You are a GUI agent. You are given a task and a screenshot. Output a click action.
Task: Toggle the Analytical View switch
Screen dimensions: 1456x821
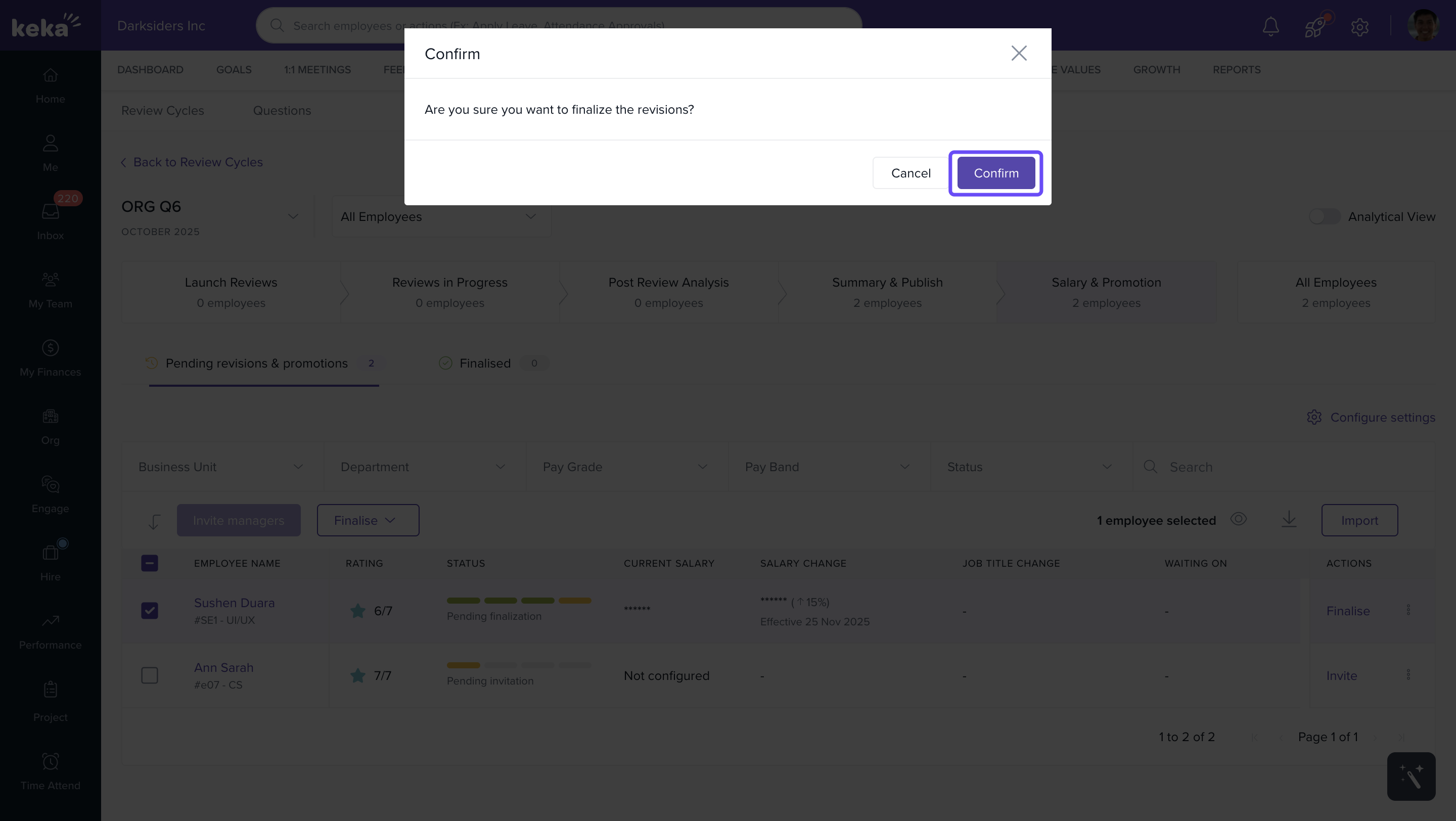point(1325,216)
